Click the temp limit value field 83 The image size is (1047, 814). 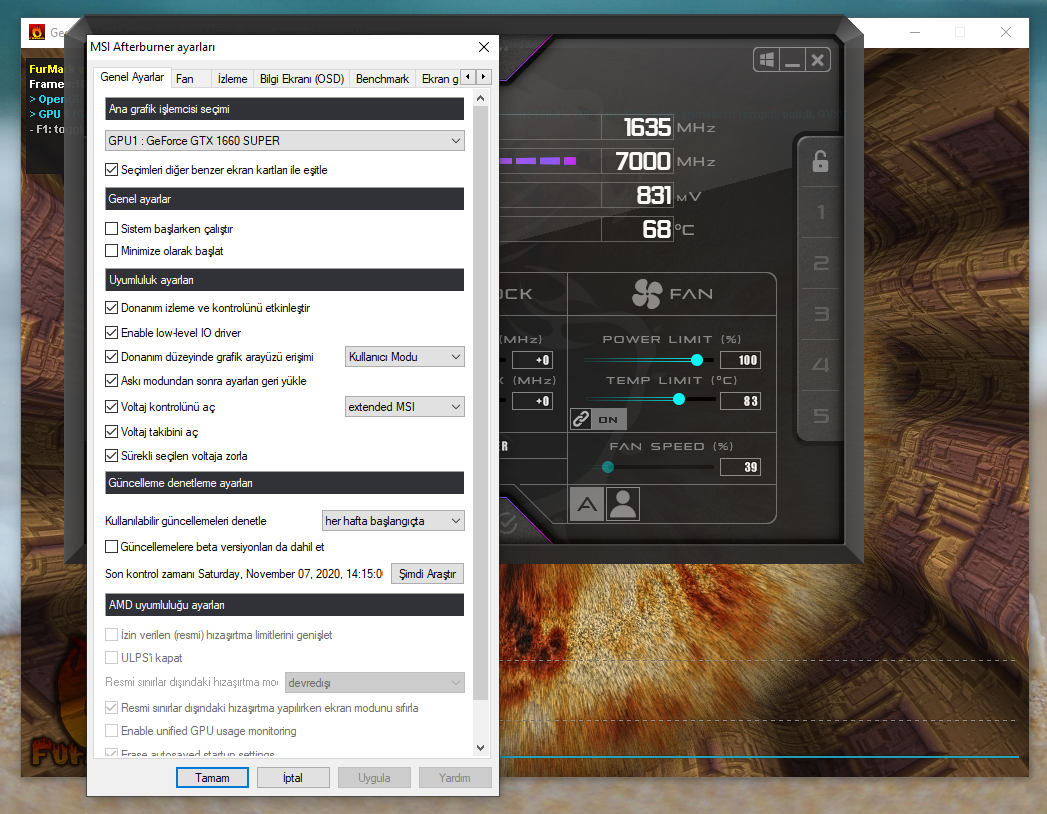(x=741, y=401)
